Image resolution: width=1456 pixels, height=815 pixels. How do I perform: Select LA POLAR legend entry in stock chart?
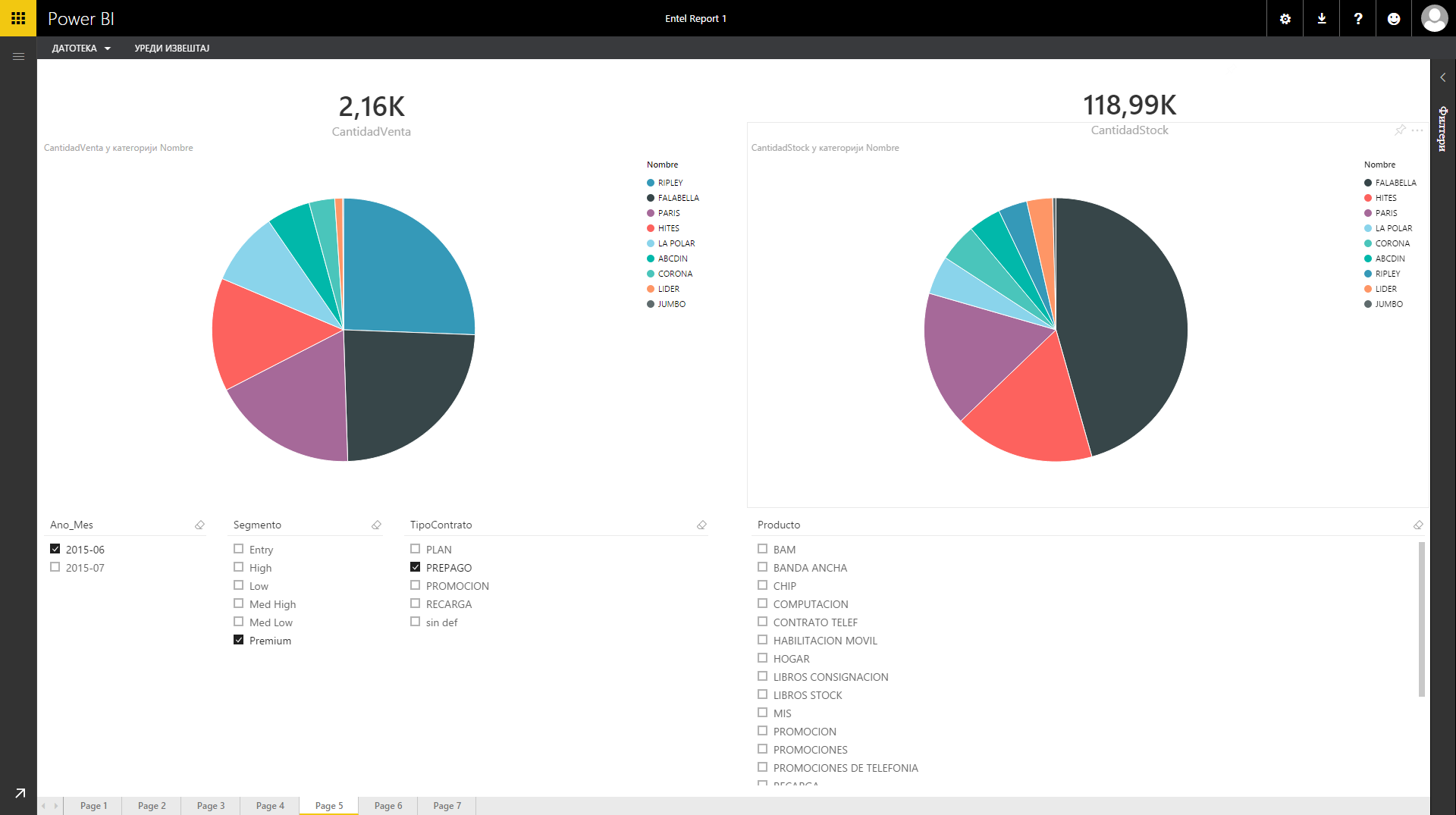[x=1389, y=228]
